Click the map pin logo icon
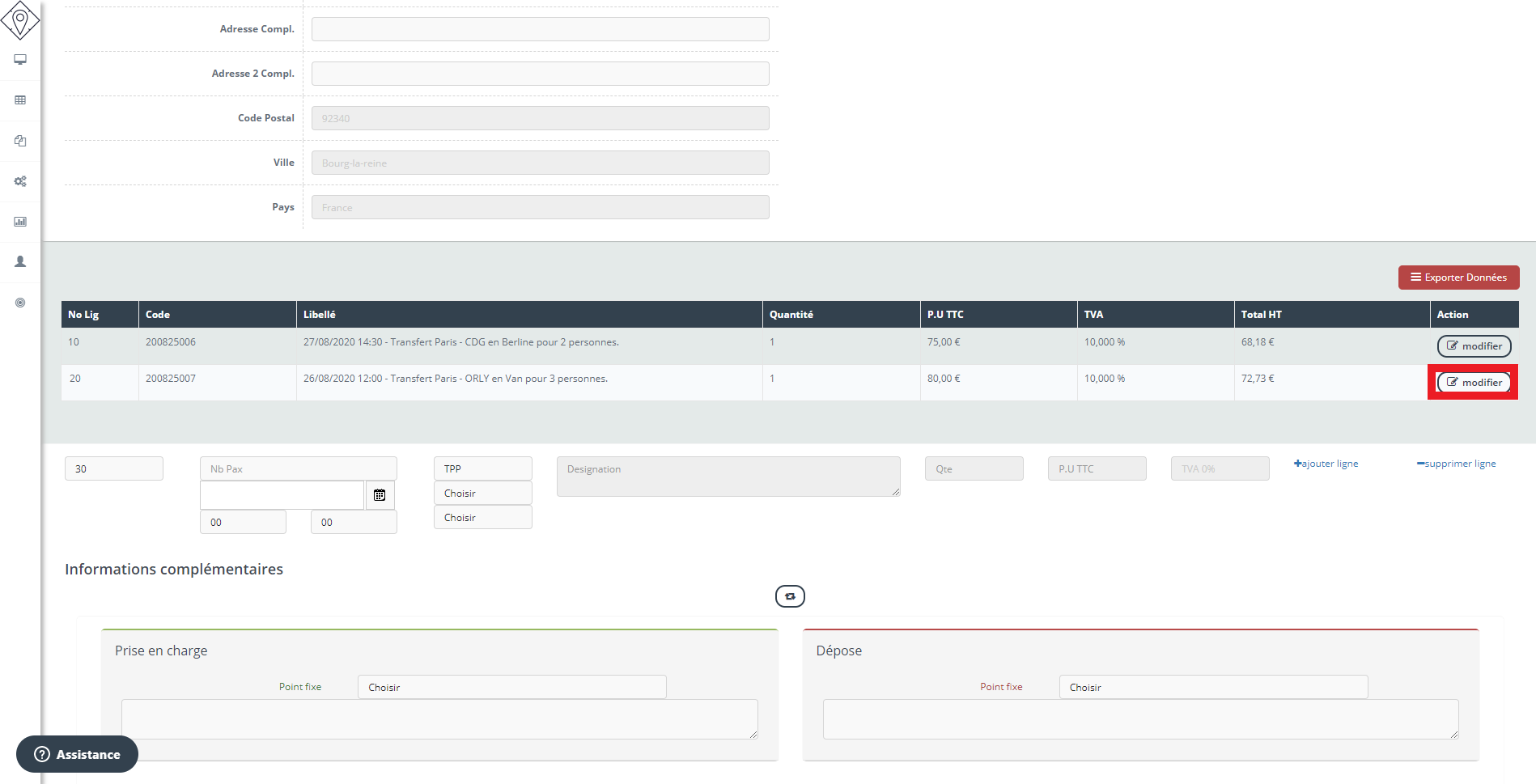Screen dimensions: 1536x784 click(x=20, y=19)
